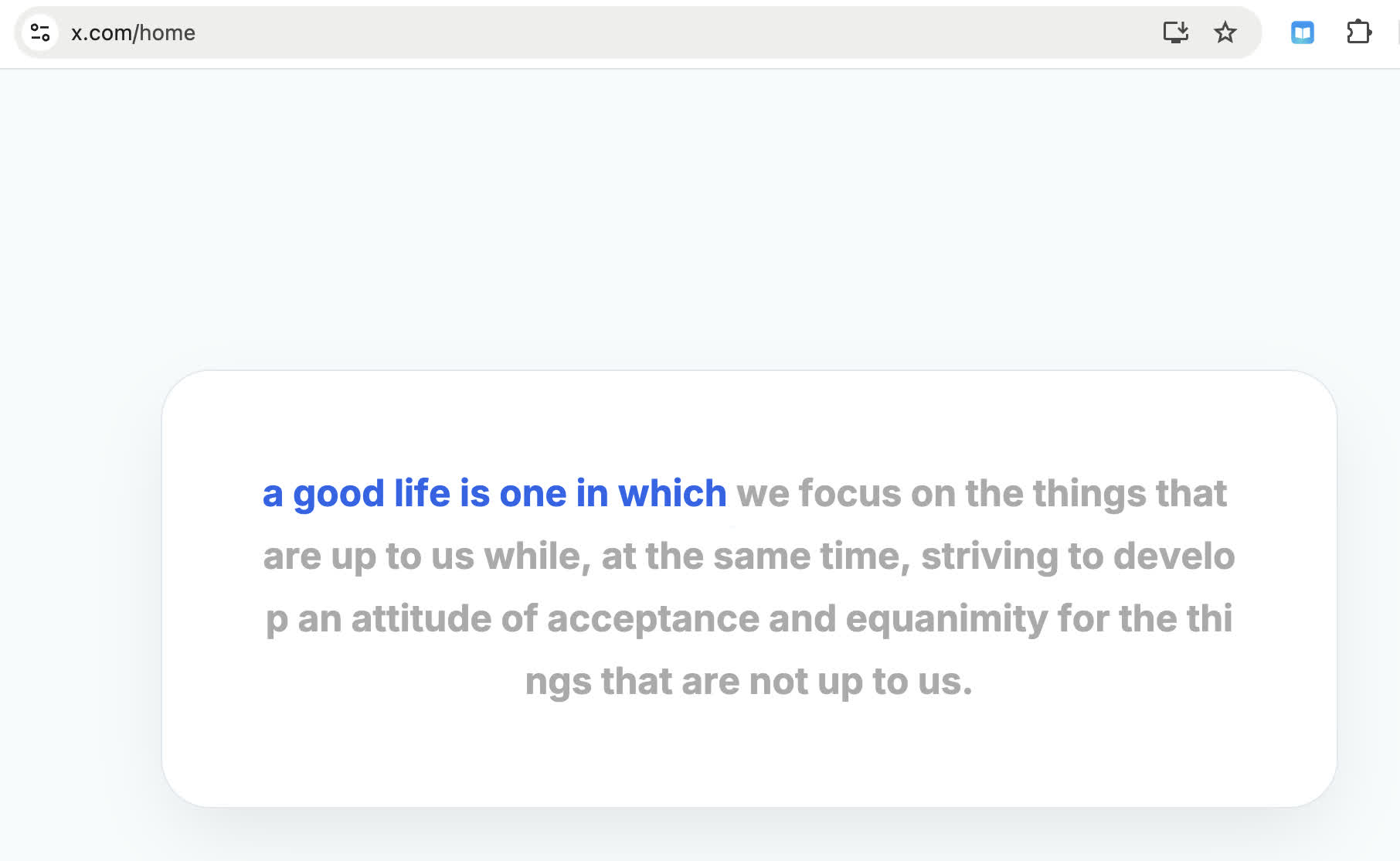Click the install app icon in address bar
The image size is (1400, 861).
[x=1175, y=32]
